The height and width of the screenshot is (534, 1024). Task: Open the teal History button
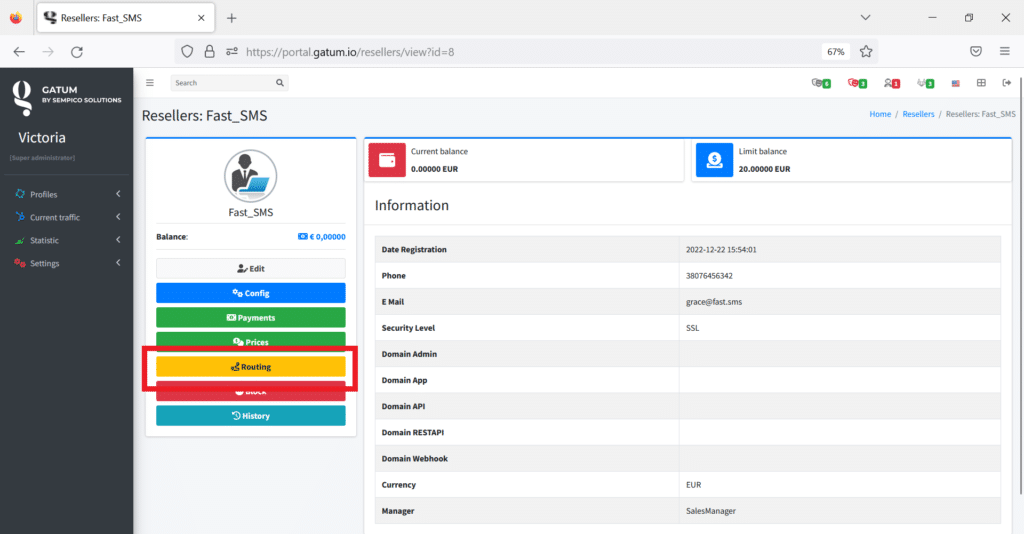pyautogui.click(x=251, y=416)
